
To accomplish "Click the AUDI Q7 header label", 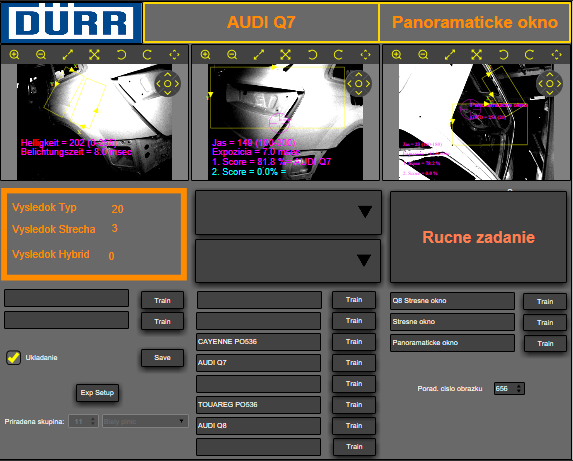I will [261, 22].
